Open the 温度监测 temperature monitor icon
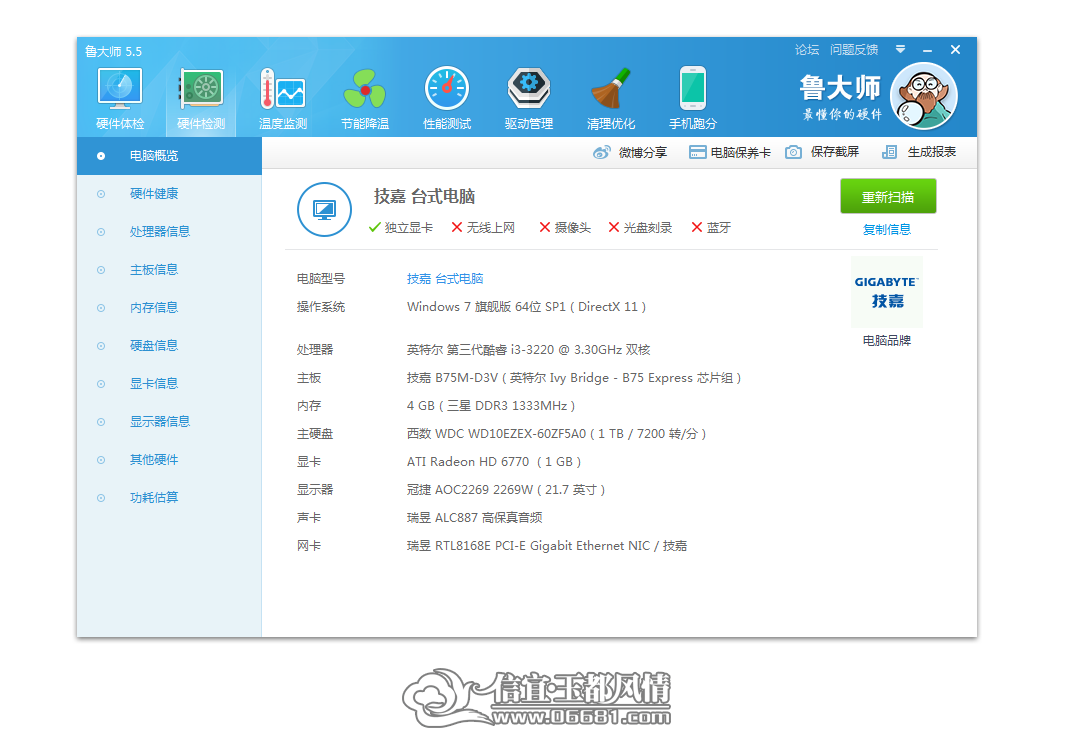The height and width of the screenshot is (739, 1075). pos(282,98)
